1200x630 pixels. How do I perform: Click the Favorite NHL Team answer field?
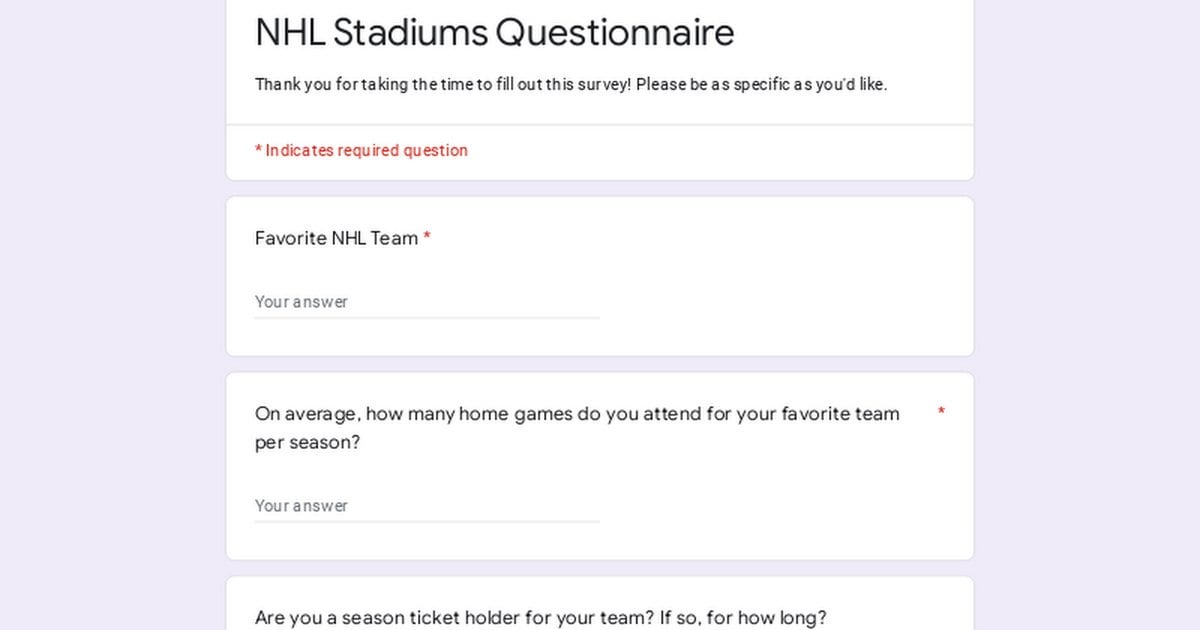coord(427,302)
